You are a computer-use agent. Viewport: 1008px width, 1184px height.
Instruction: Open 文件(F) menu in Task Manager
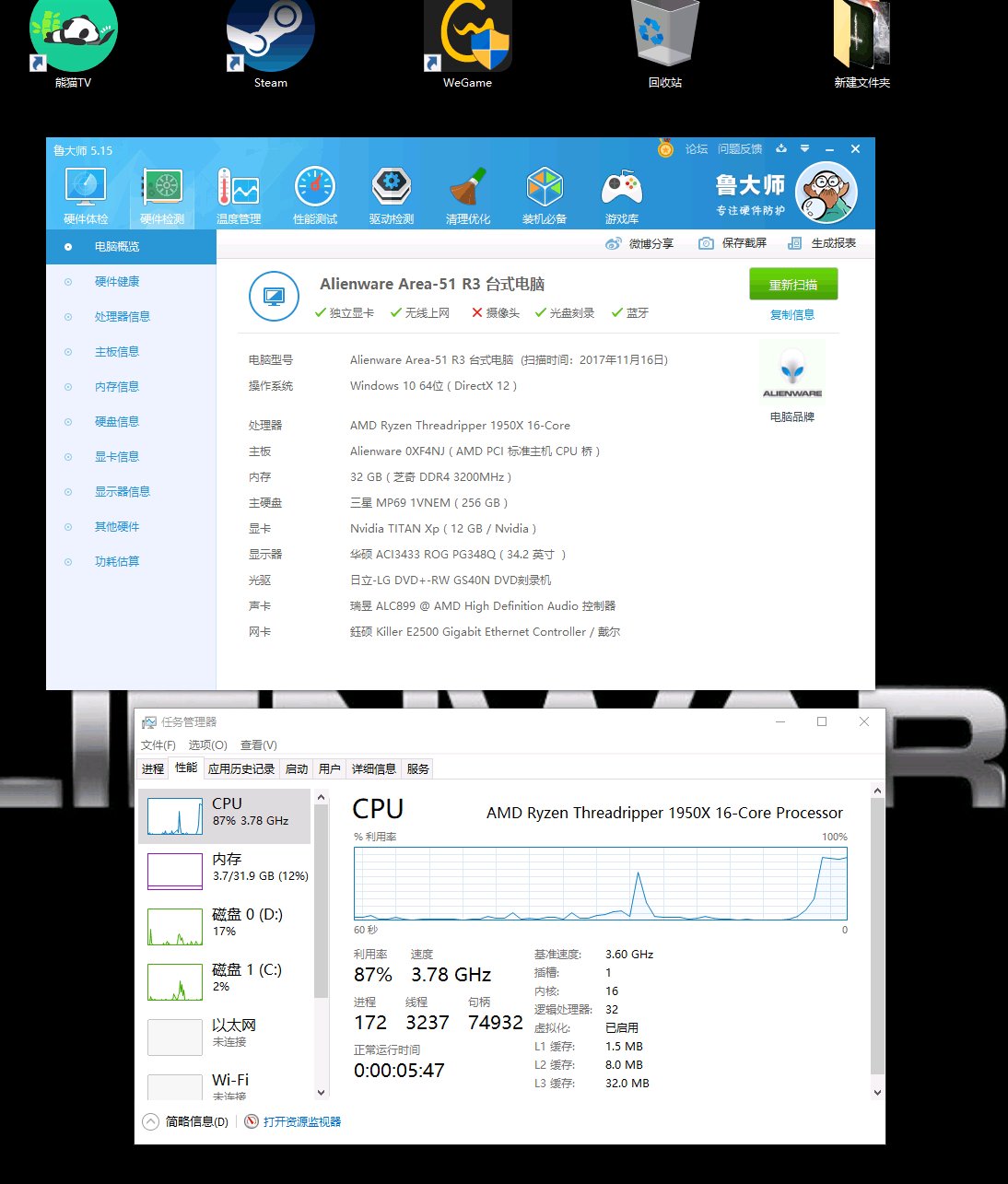click(158, 745)
